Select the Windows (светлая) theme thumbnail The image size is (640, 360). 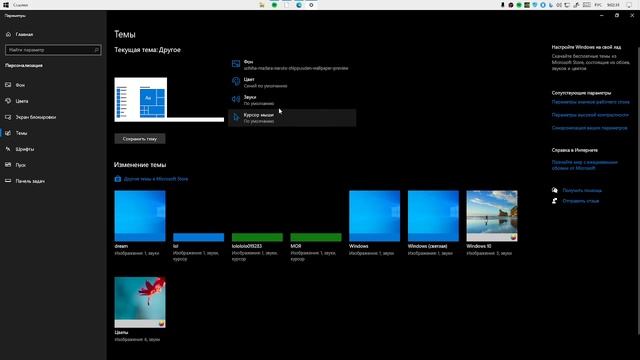point(433,216)
